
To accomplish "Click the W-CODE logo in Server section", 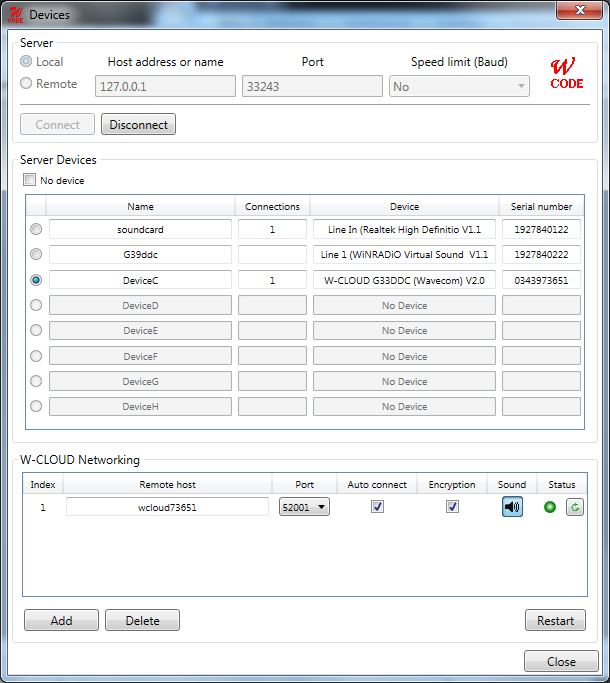I will coord(566,74).
